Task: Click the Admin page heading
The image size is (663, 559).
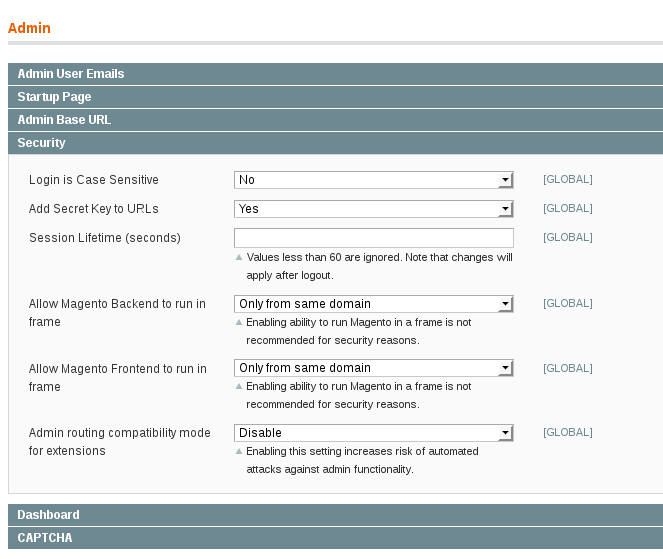Action: 29,28
